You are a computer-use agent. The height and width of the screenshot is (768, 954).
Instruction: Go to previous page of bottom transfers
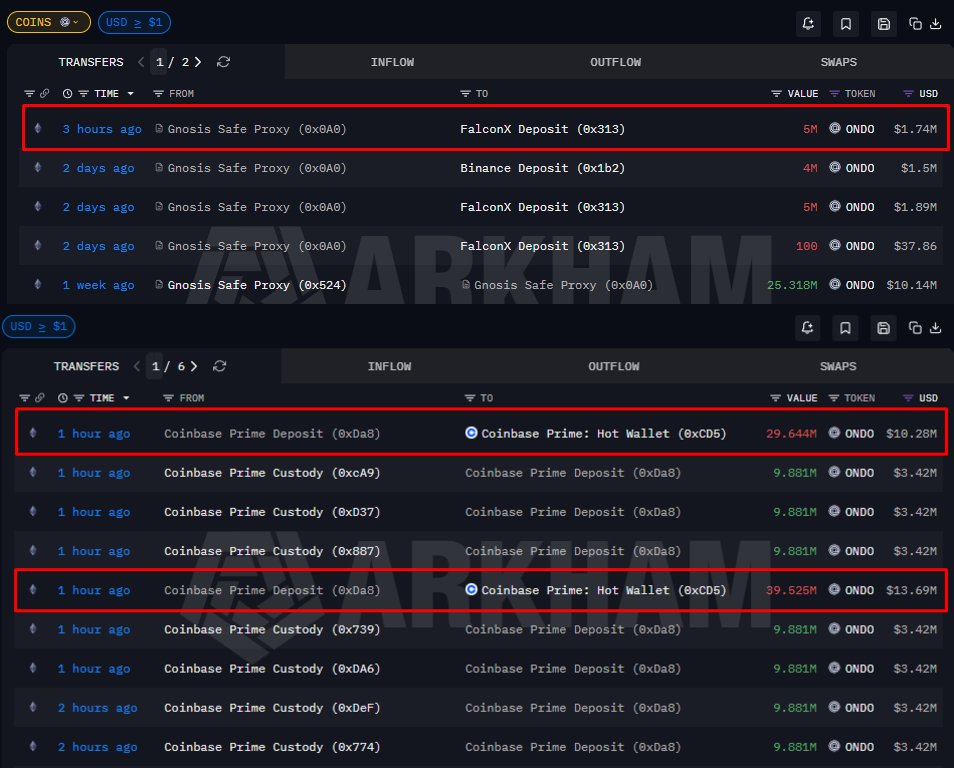137,366
